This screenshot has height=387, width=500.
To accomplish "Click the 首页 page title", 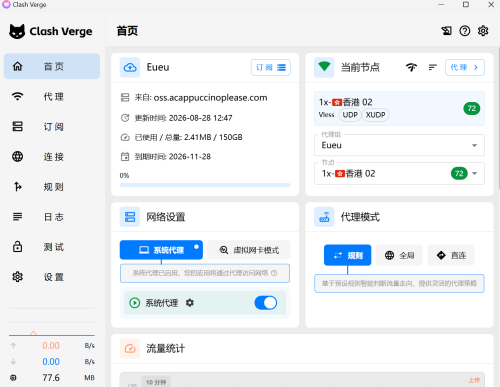I will tap(127, 31).
